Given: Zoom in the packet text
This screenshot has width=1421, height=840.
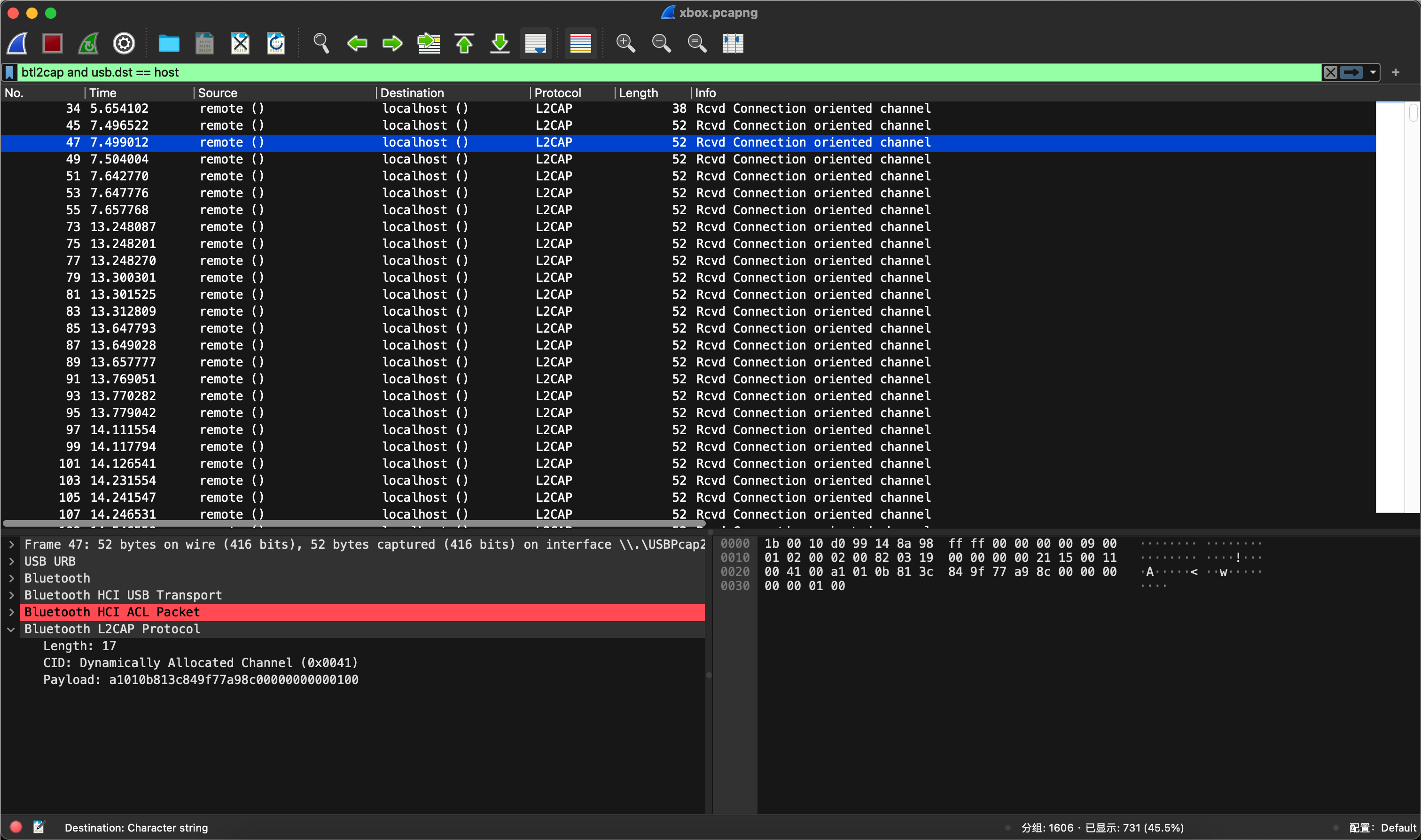Looking at the screenshot, I should click(625, 44).
